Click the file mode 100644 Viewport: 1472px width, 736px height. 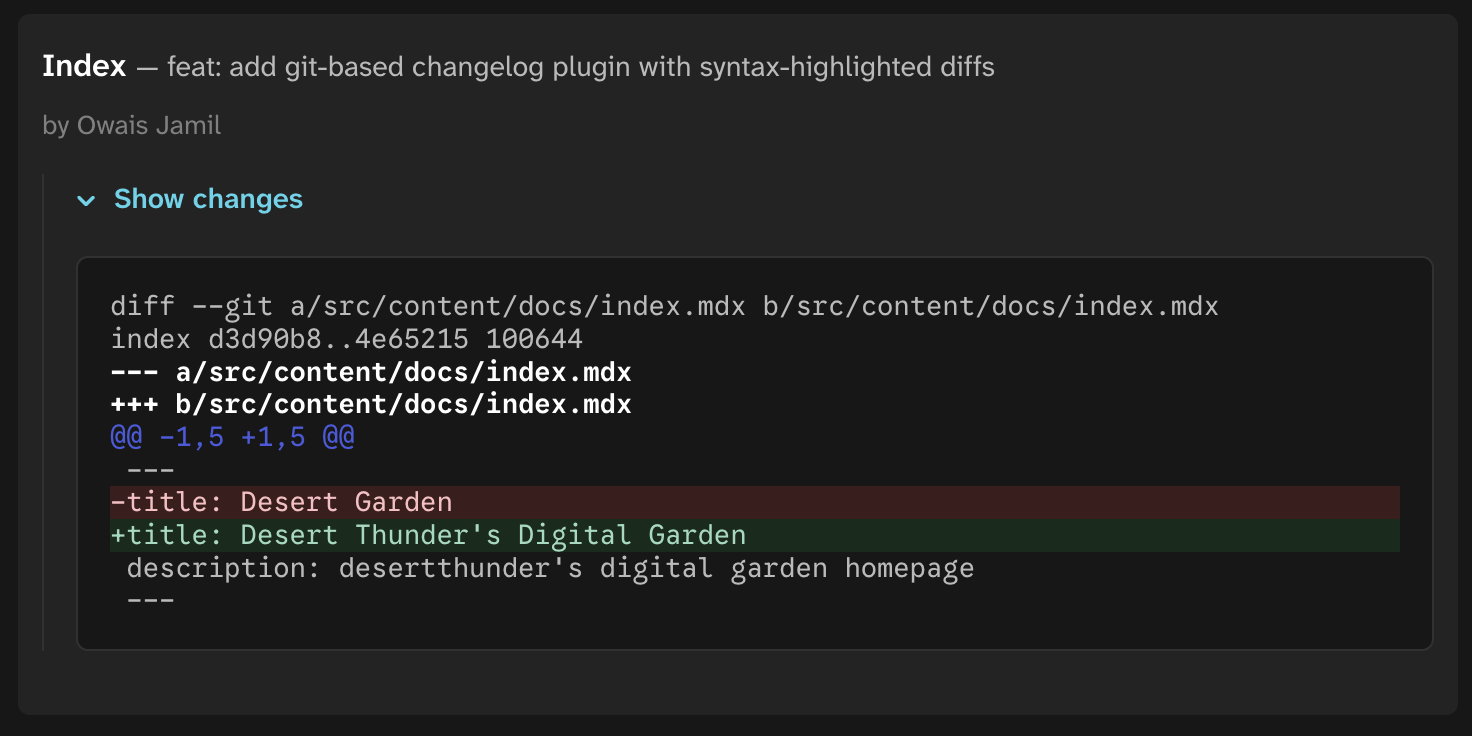tap(534, 339)
